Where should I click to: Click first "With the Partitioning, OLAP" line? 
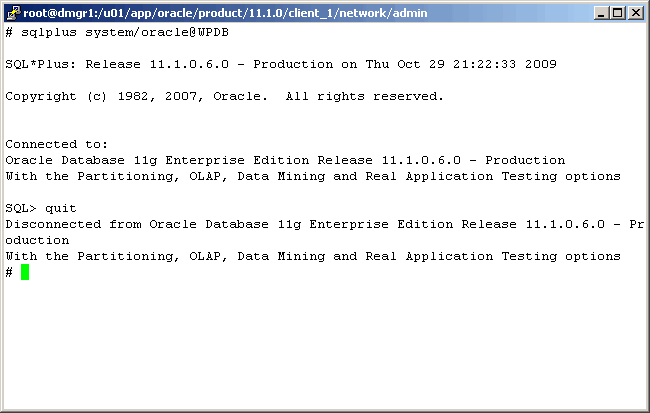click(313, 176)
